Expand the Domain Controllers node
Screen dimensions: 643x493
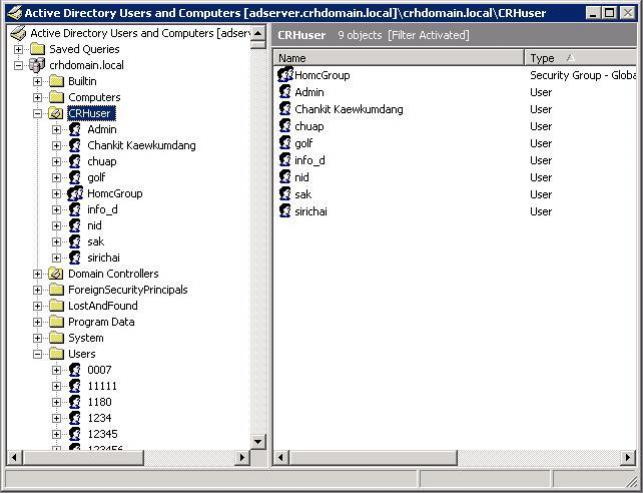37,274
